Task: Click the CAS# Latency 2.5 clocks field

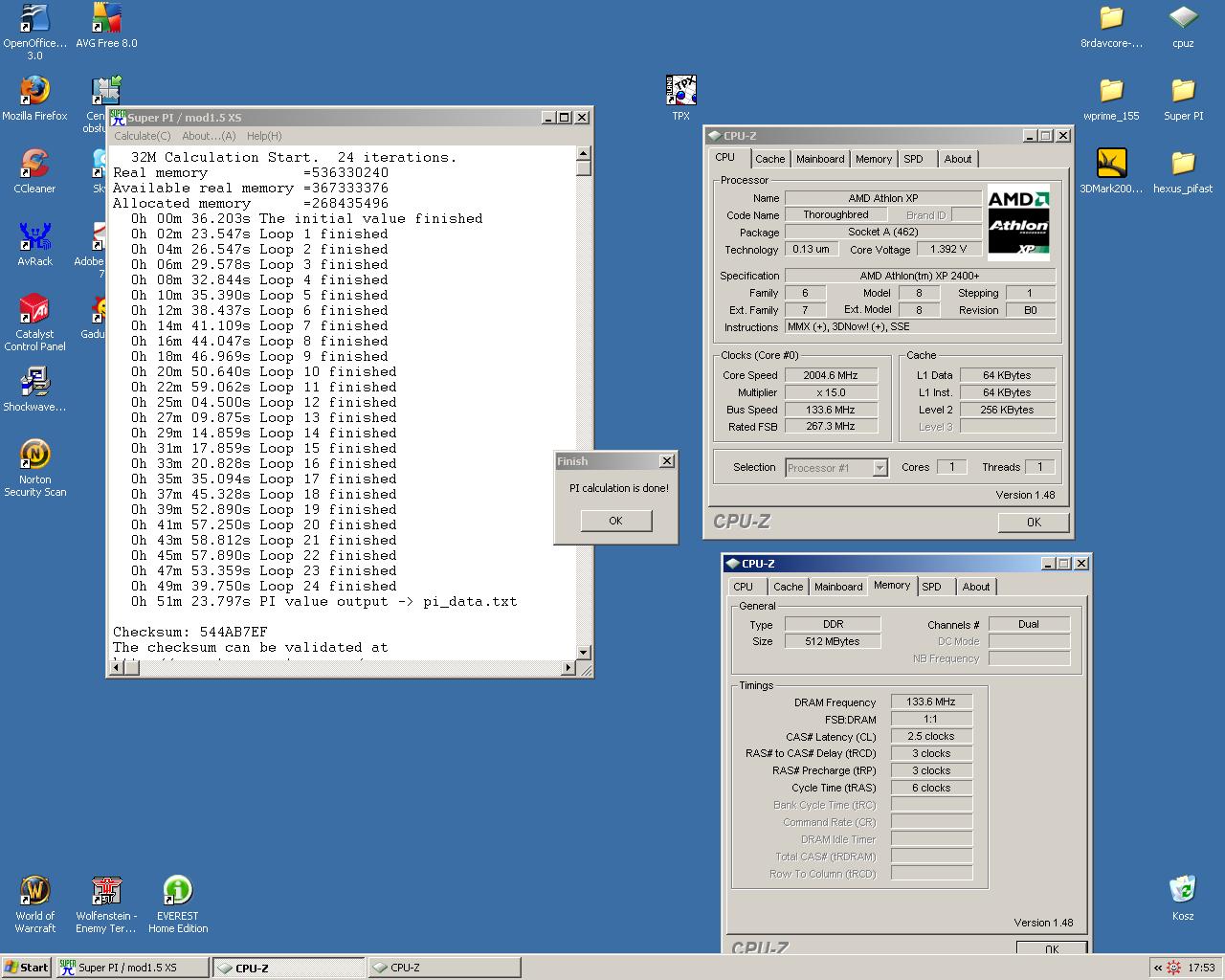Action: [x=931, y=736]
